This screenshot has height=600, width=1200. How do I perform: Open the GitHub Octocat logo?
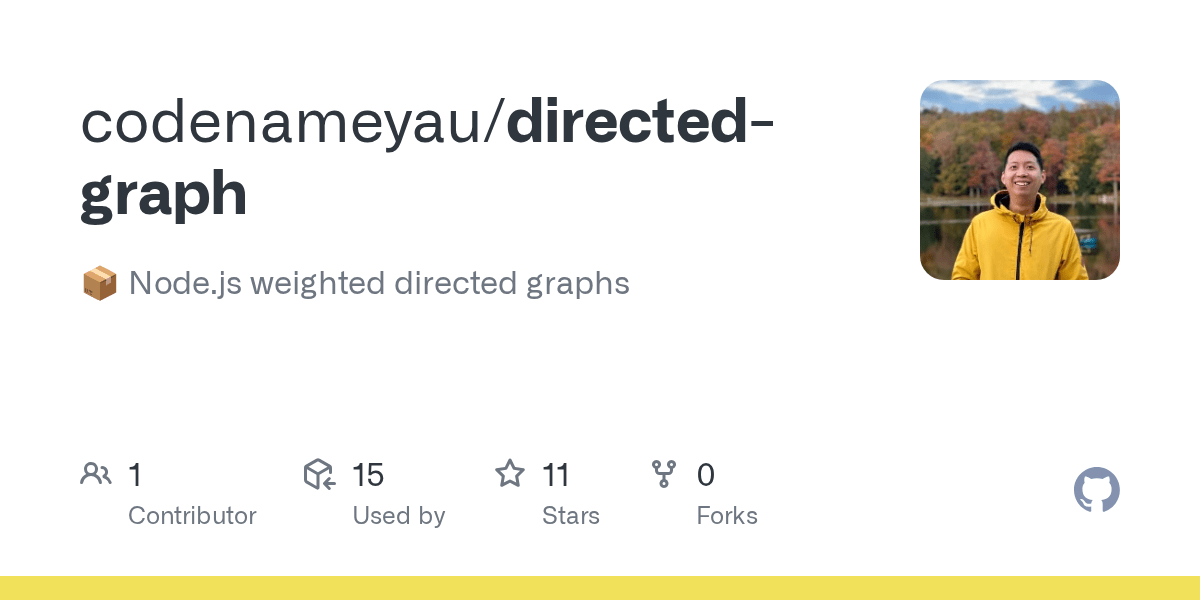tap(1097, 490)
